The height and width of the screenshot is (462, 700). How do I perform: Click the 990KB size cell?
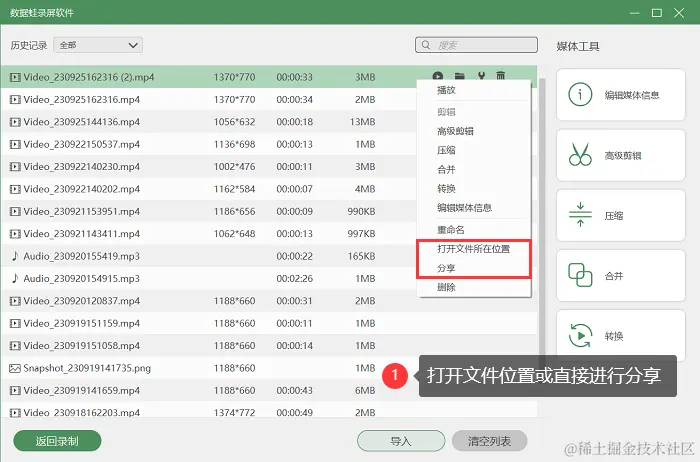[x=361, y=211]
